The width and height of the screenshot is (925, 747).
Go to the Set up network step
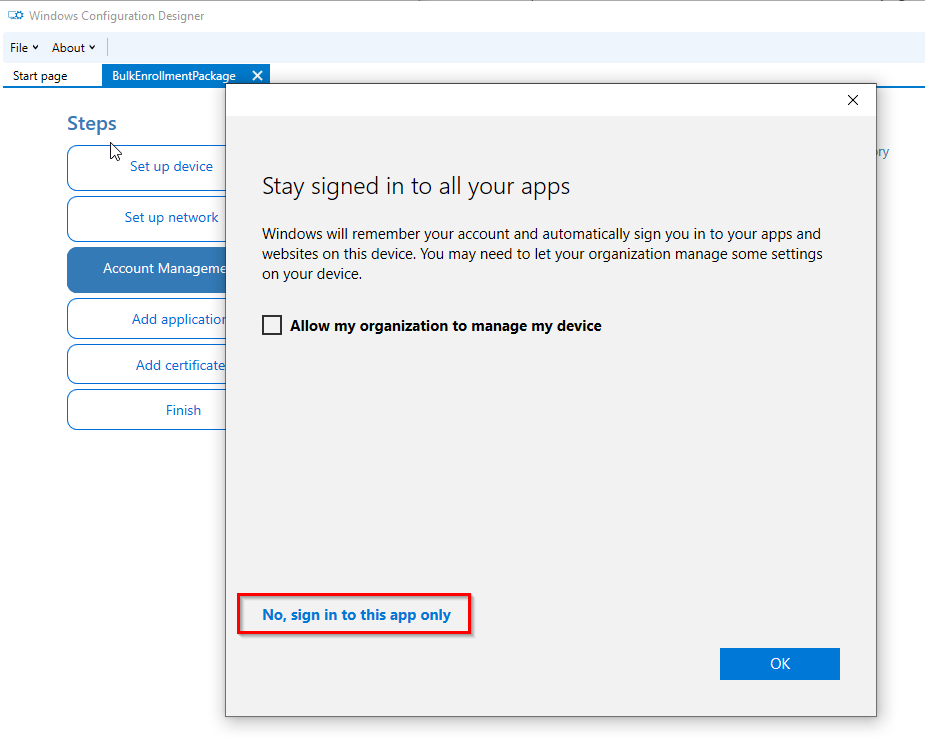coord(147,219)
